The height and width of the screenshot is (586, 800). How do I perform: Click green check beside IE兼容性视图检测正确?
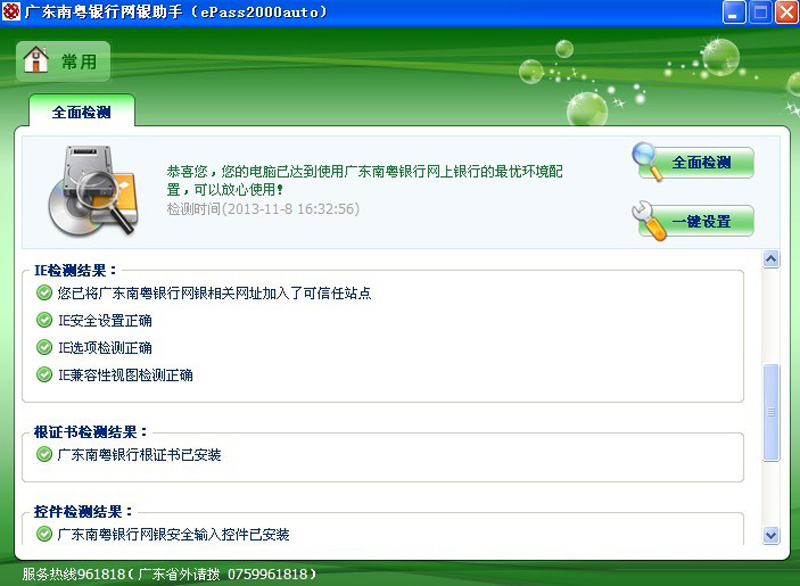click(x=44, y=375)
